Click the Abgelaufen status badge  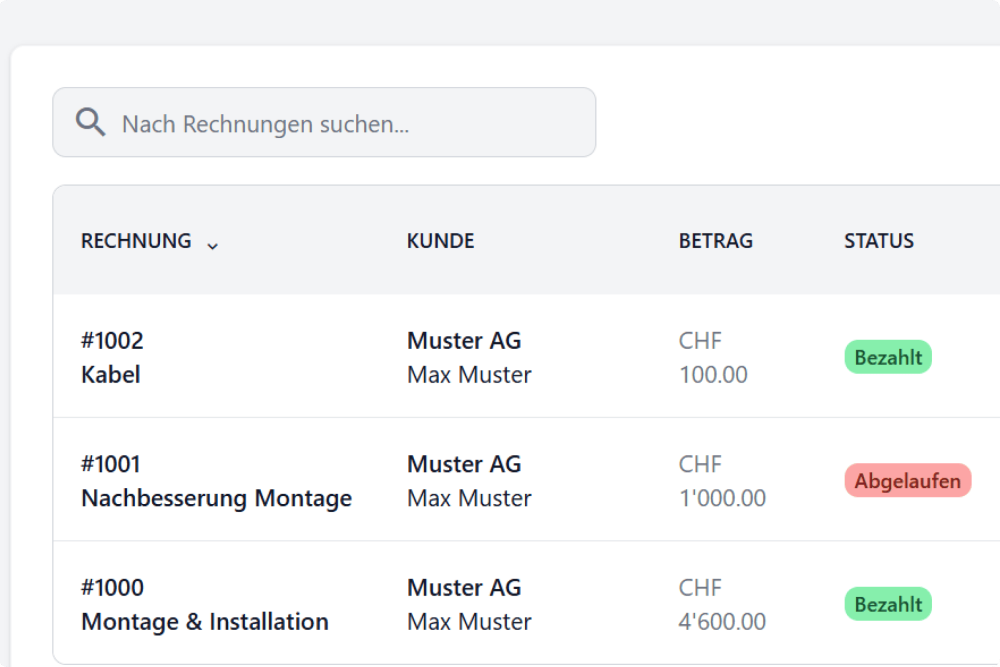(x=907, y=481)
